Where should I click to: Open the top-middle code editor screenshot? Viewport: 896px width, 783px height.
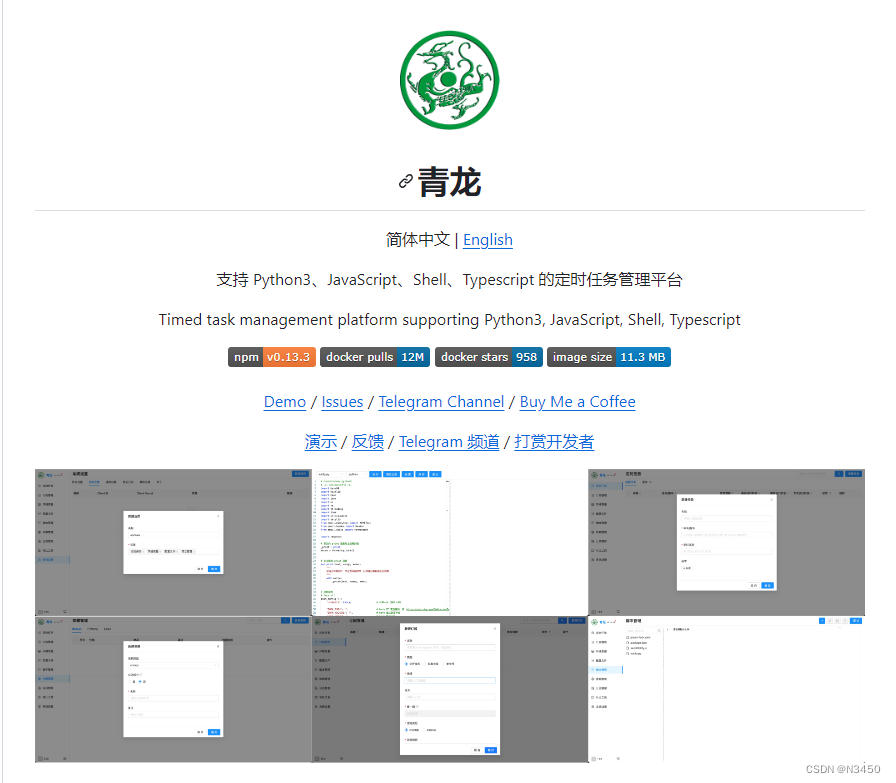tap(450, 542)
